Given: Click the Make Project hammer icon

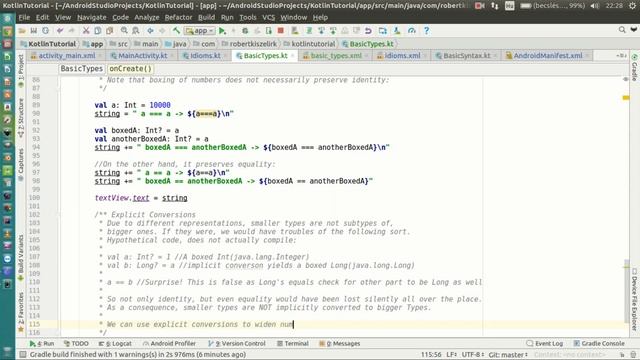Looking at the screenshot, I should 176,31.
